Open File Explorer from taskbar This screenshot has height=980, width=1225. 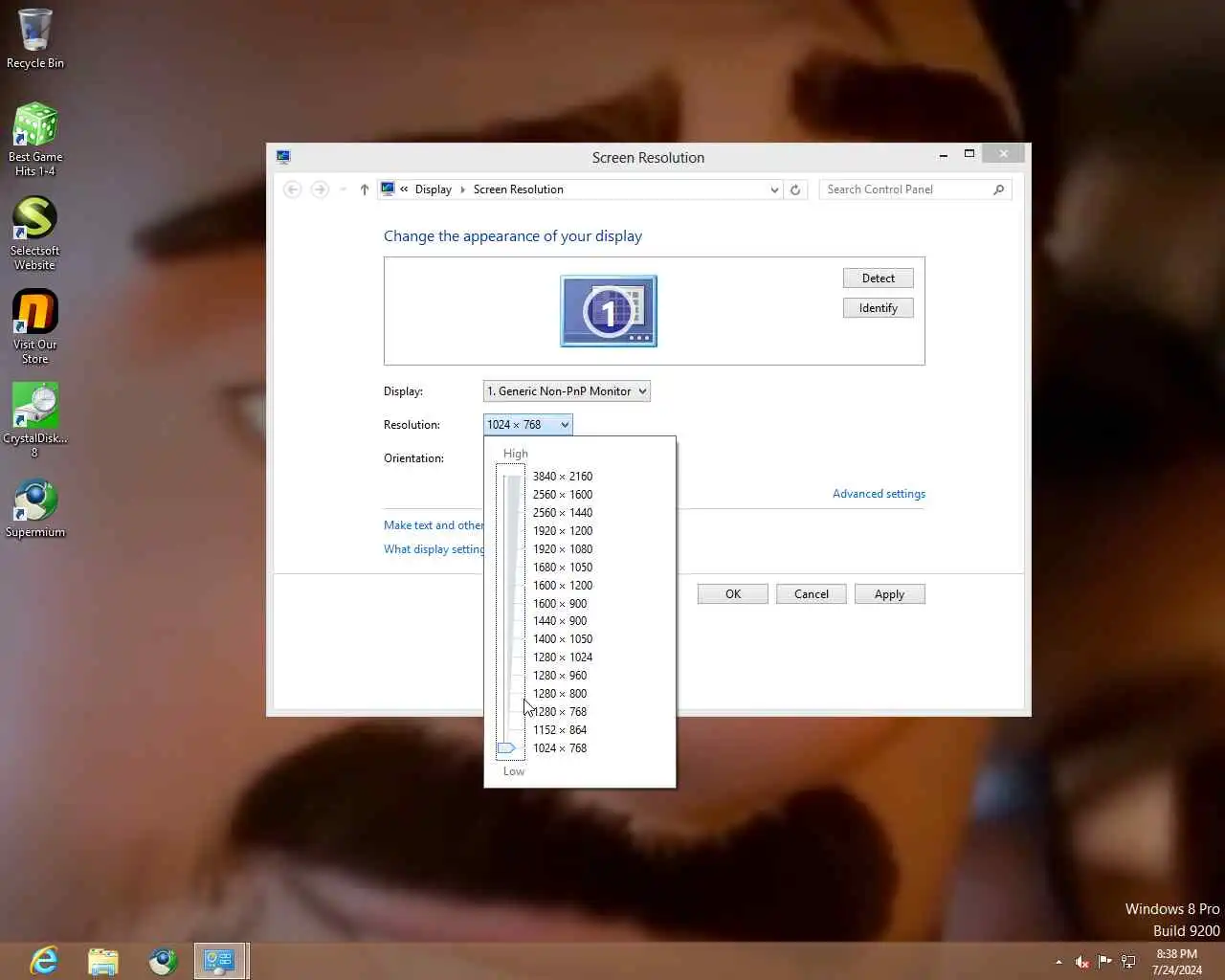pos(103,961)
